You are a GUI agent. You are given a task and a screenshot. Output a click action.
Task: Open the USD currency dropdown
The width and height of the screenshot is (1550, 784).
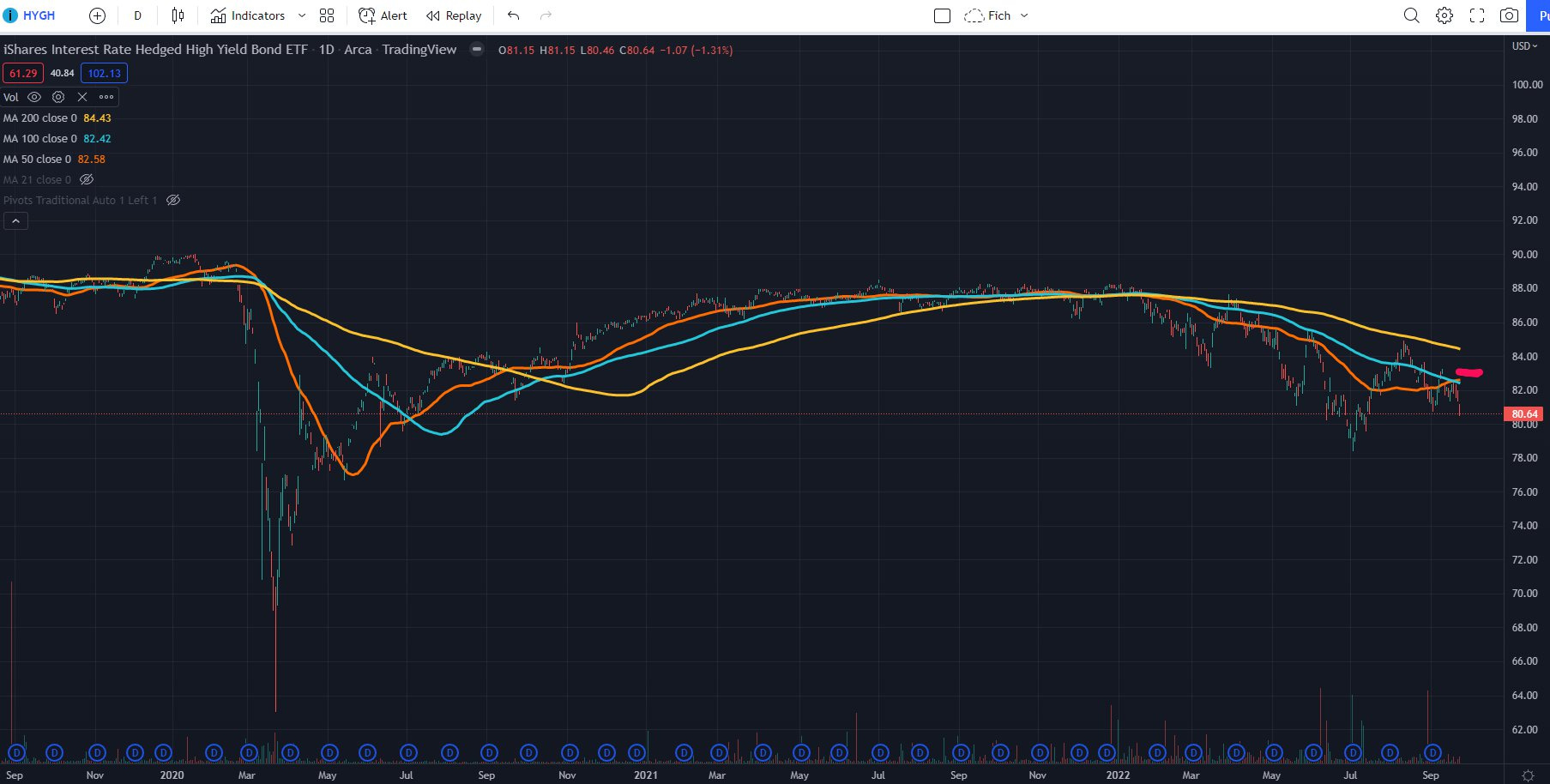tap(1525, 46)
